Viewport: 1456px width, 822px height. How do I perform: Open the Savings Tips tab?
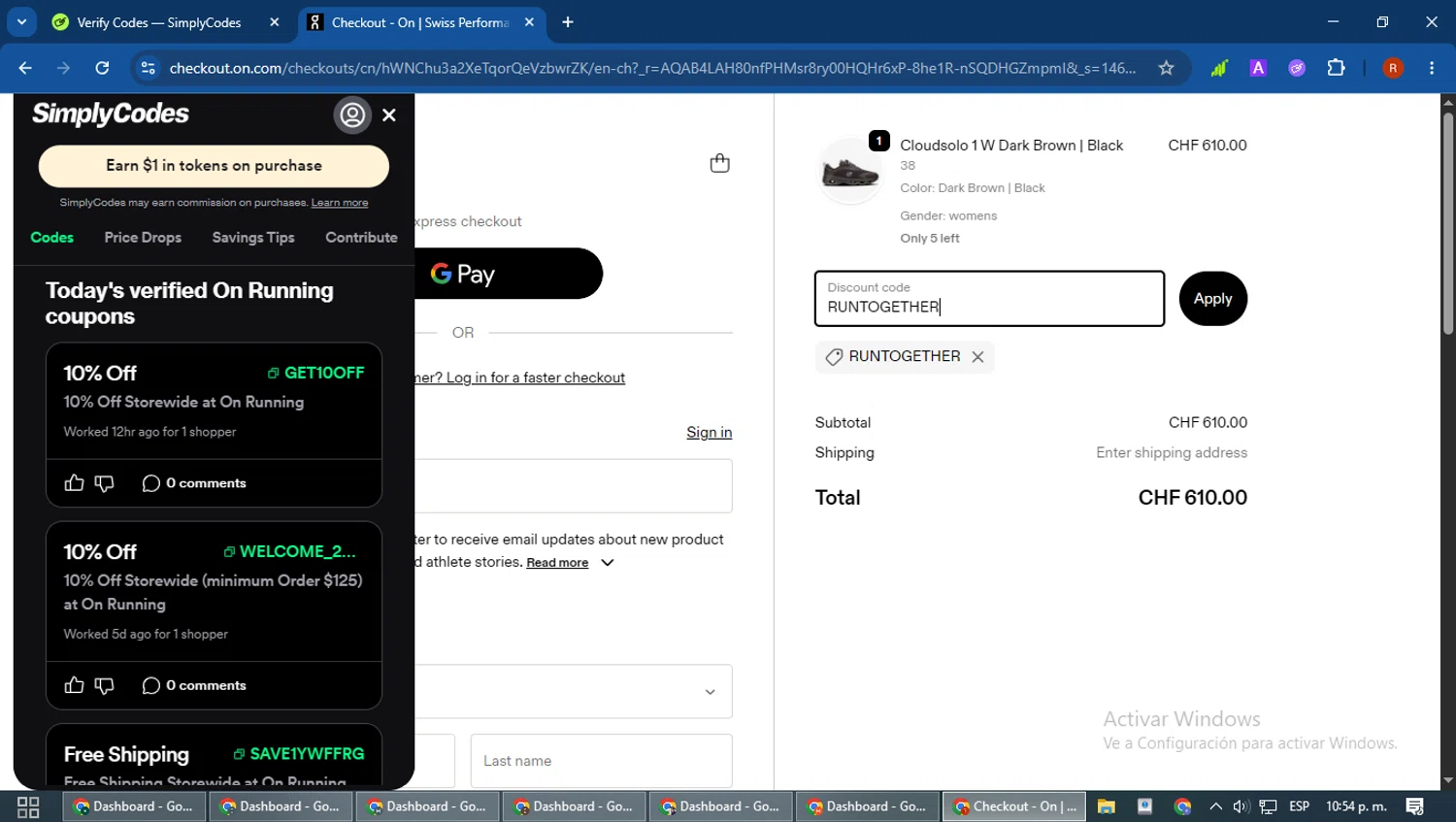pyautogui.click(x=253, y=238)
